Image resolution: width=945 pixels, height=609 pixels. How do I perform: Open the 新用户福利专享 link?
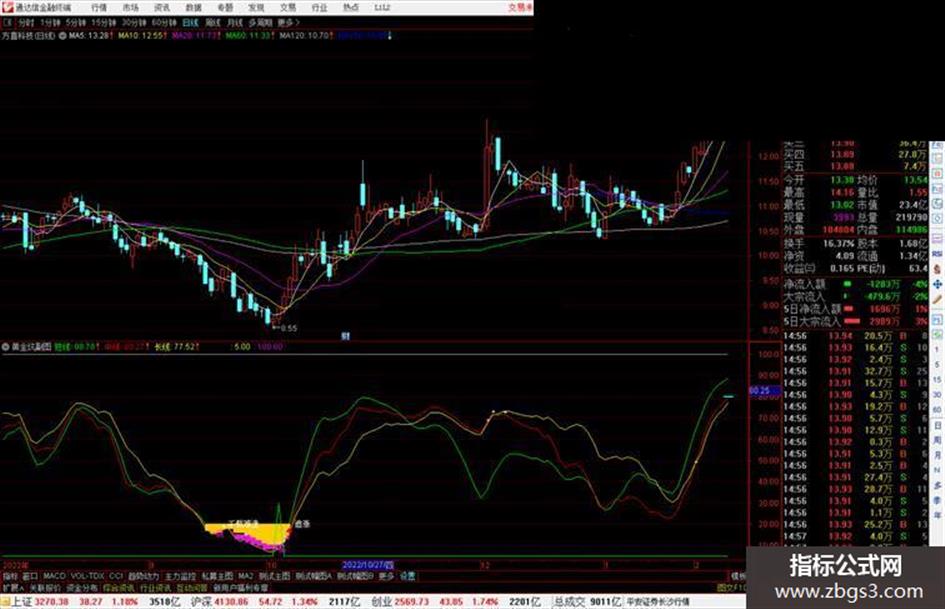click(x=240, y=587)
